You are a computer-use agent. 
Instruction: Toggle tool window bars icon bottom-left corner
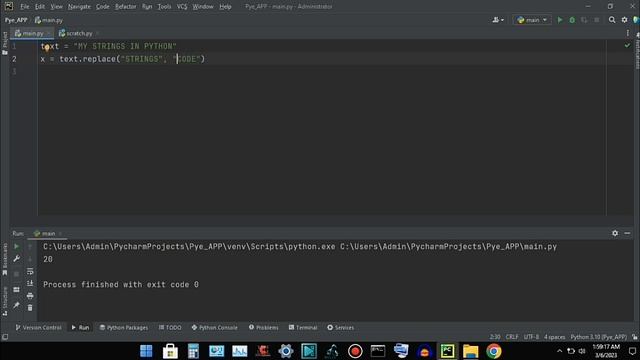tap(5, 337)
